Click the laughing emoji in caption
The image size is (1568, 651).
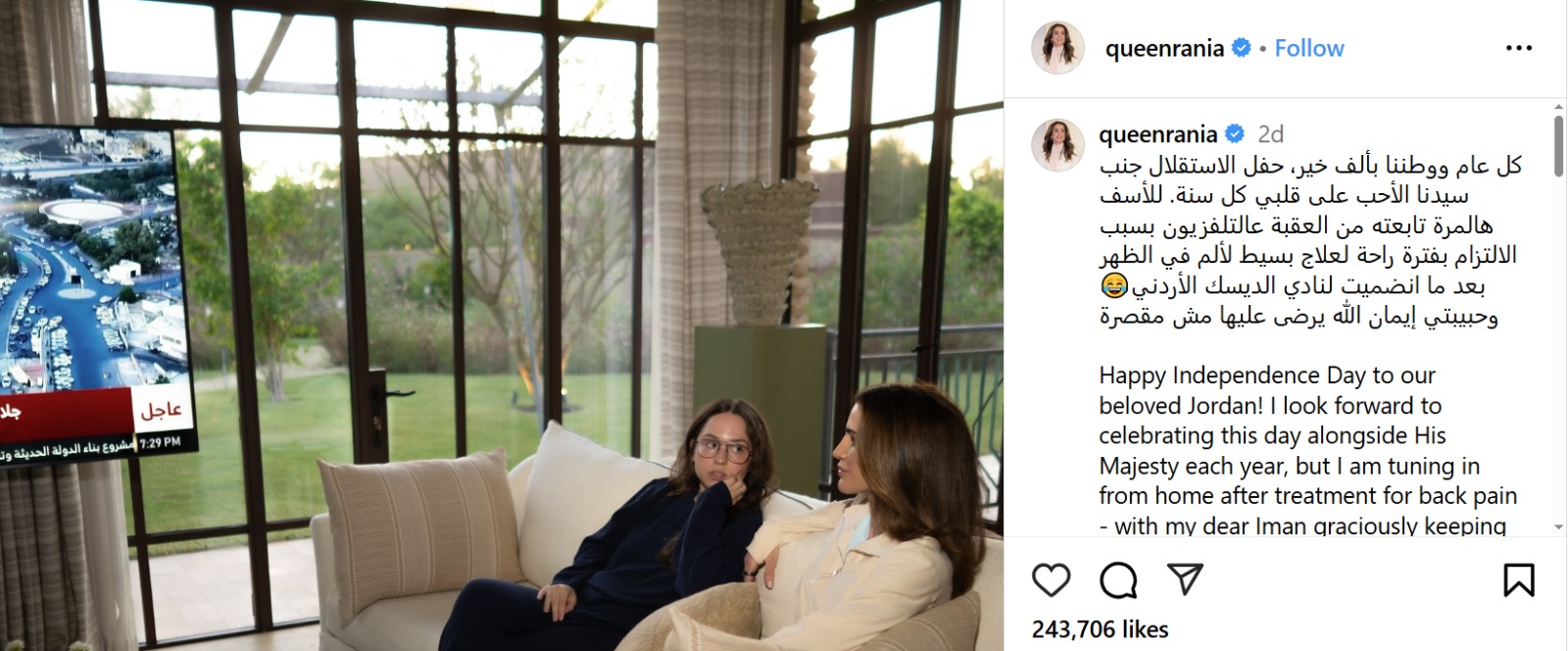click(1113, 286)
